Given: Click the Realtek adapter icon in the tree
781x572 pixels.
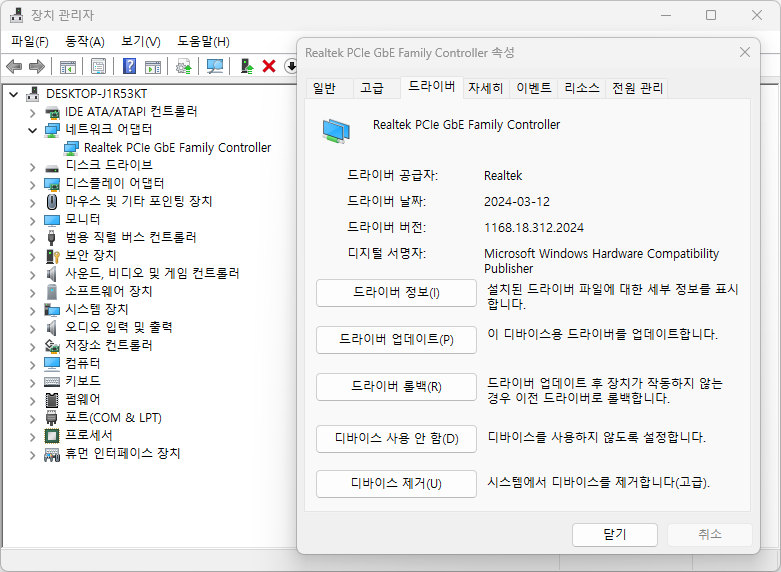Looking at the screenshot, I should click(x=71, y=148).
